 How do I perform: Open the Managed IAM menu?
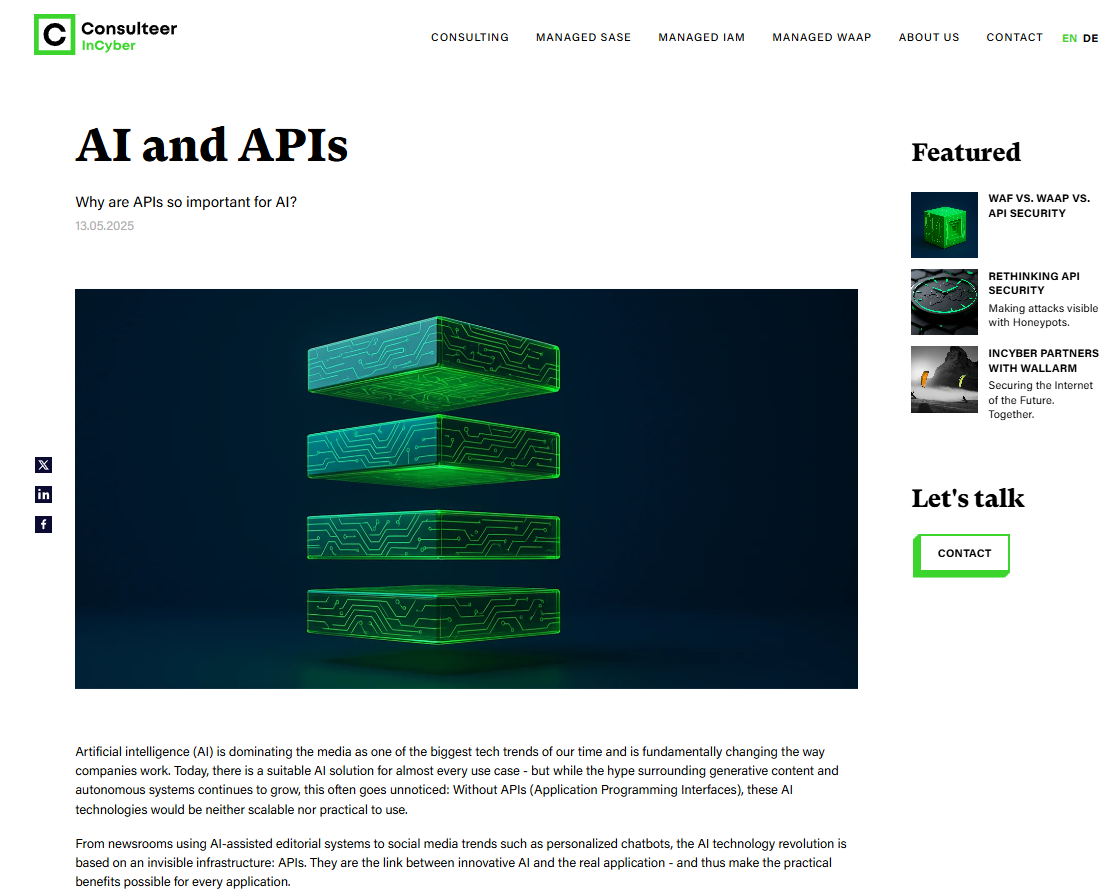701,37
